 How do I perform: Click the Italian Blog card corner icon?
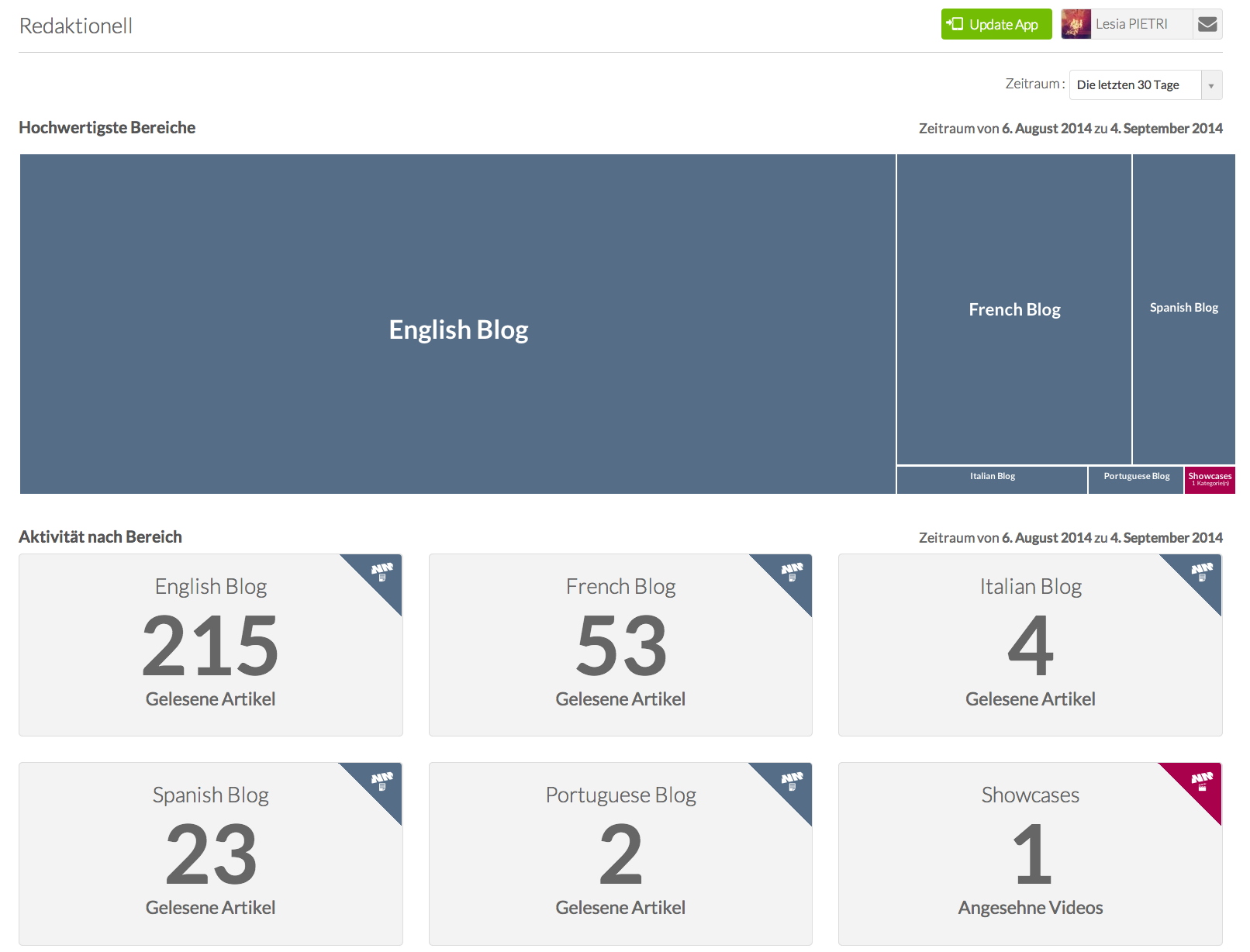pyautogui.click(x=1202, y=572)
